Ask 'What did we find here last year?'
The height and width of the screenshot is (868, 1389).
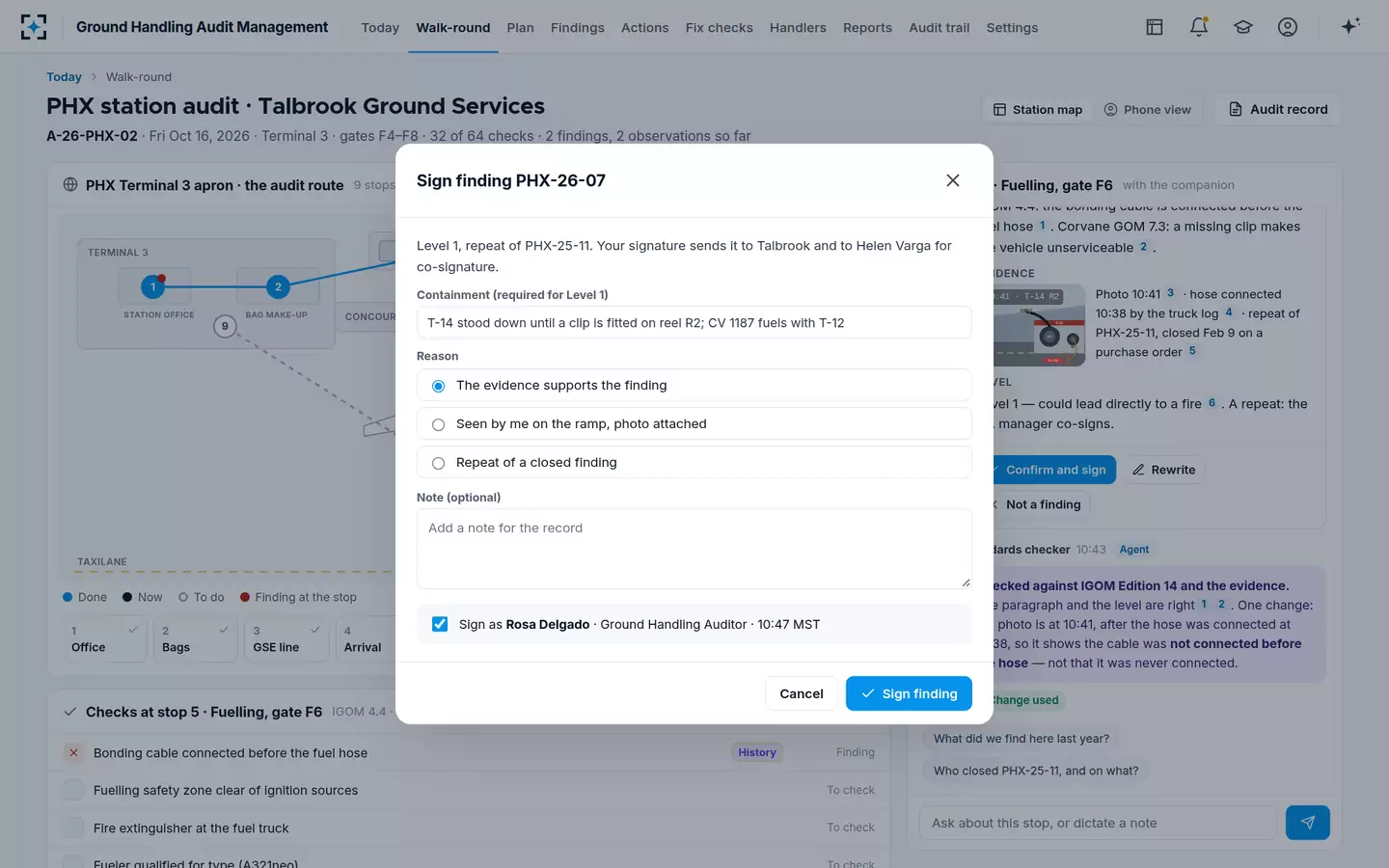[1021, 739]
